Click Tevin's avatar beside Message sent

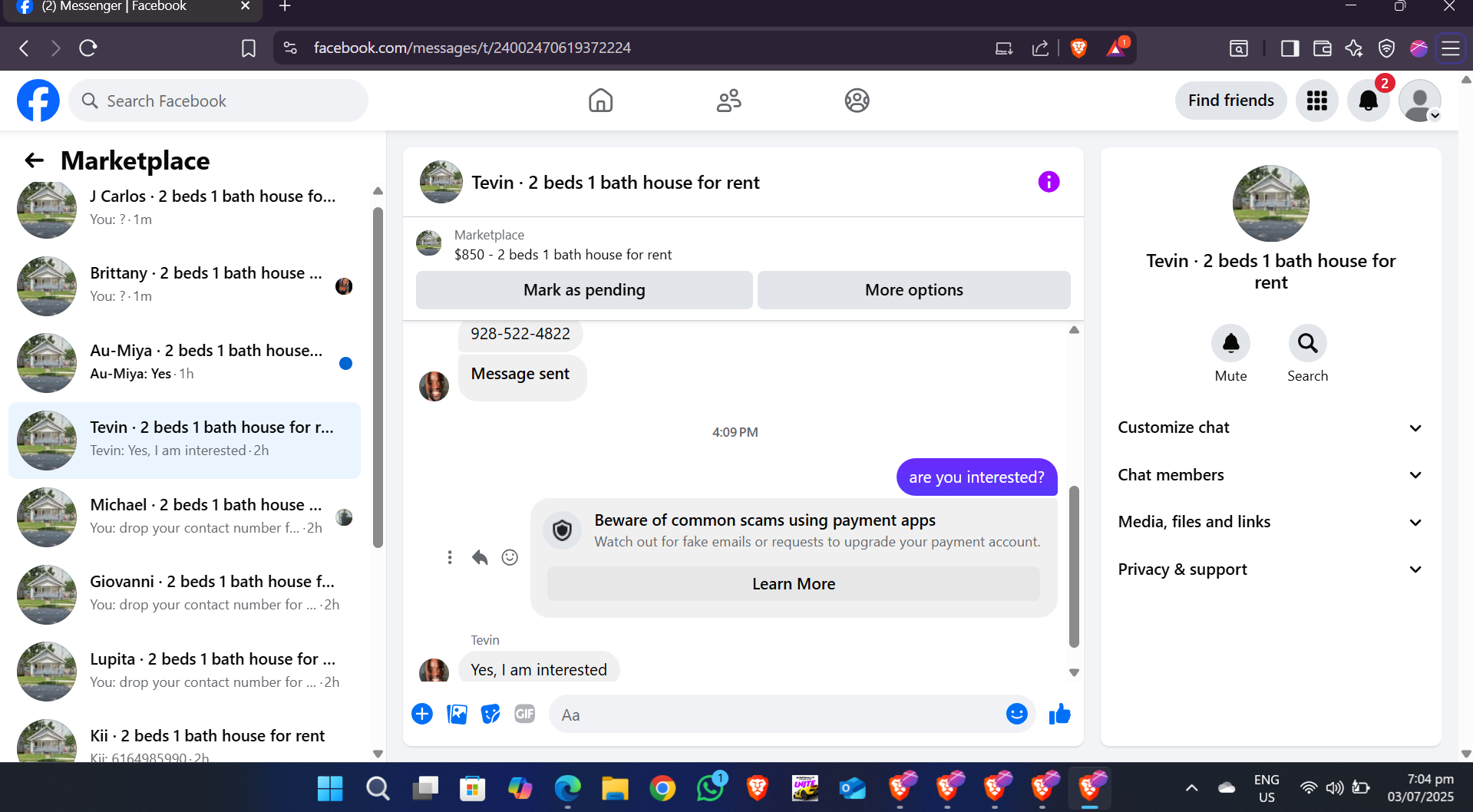[434, 386]
